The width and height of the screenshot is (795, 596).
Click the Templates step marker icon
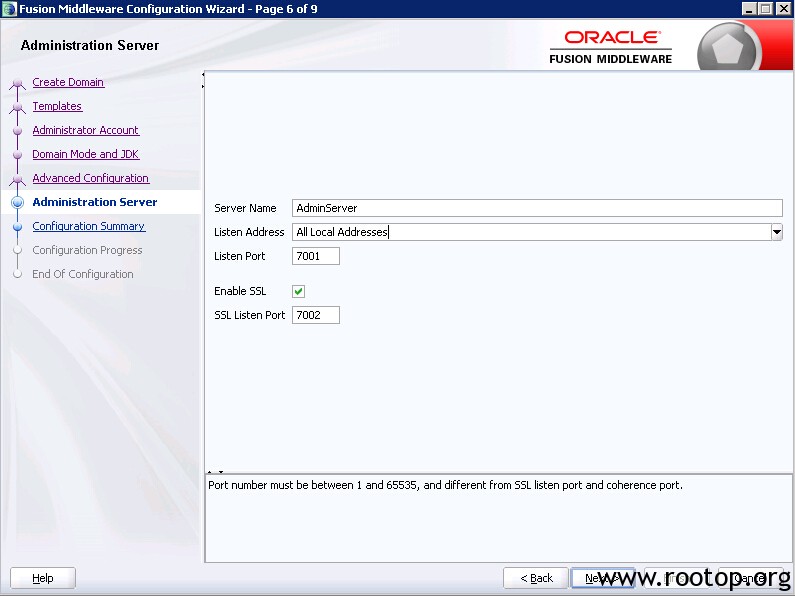(x=18, y=107)
